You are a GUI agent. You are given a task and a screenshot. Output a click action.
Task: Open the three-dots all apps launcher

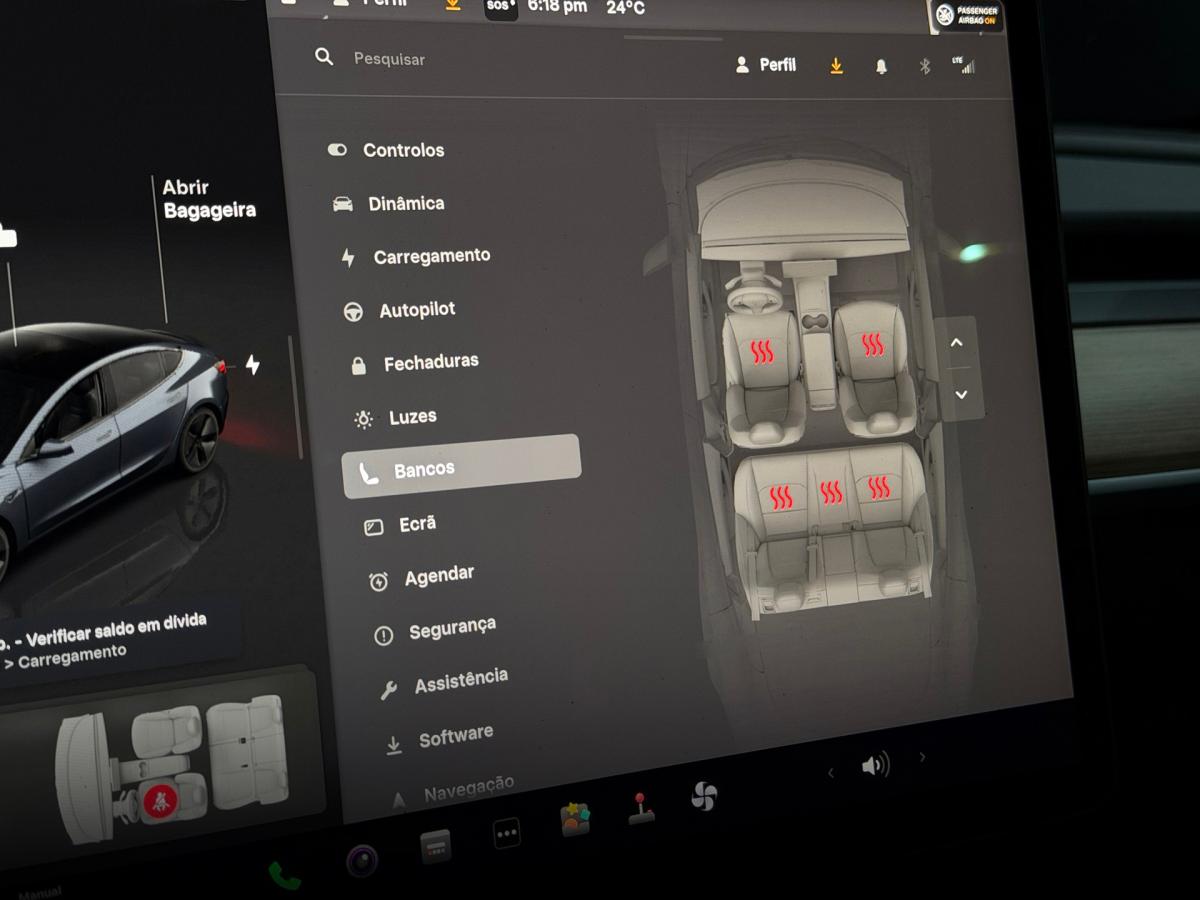pyautogui.click(x=507, y=833)
